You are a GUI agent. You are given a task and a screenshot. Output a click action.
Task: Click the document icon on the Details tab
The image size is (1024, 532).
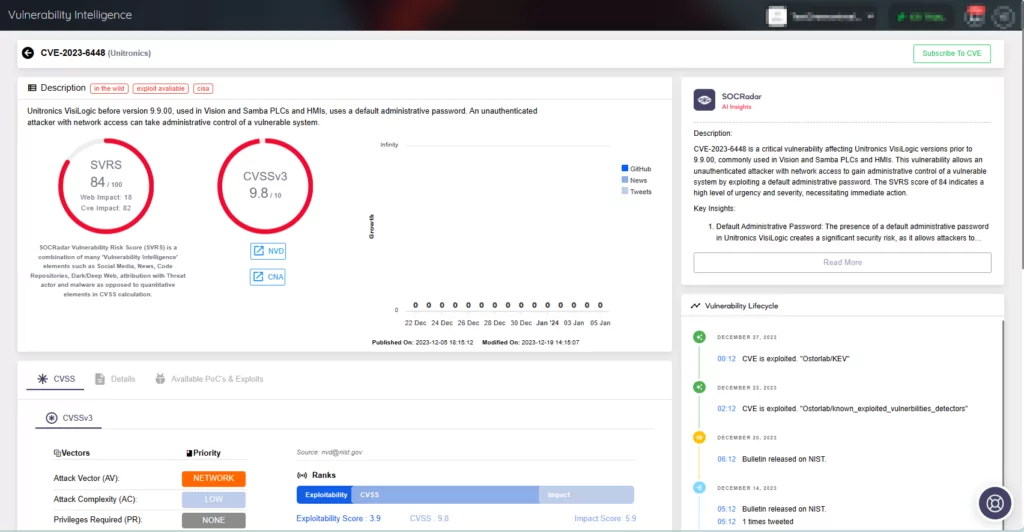click(100, 379)
